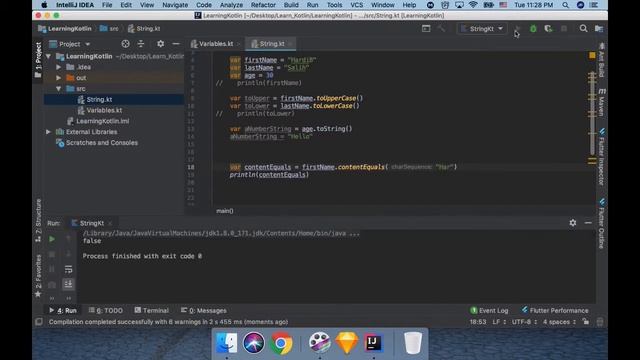The height and width of the screenshot is (360, 640).
Task: Toggle the Maven side tool window
Action: pyautogui.click(x=602, y=102)
